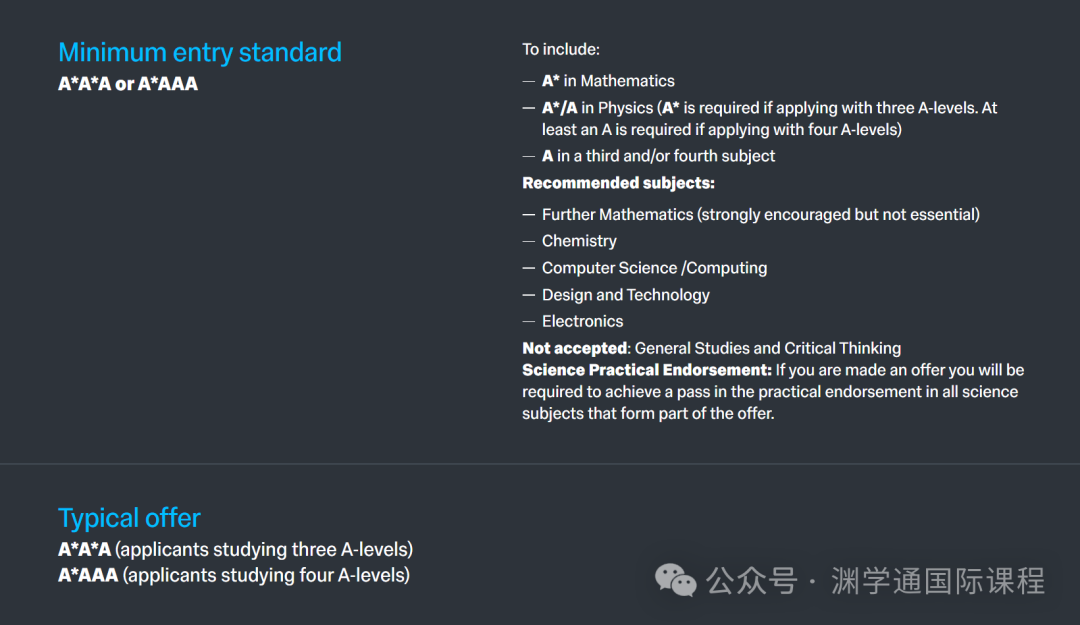1080x625 pixels.
Task: Click the "A* in Mathematics" list item
Action: tap(608, 81)
